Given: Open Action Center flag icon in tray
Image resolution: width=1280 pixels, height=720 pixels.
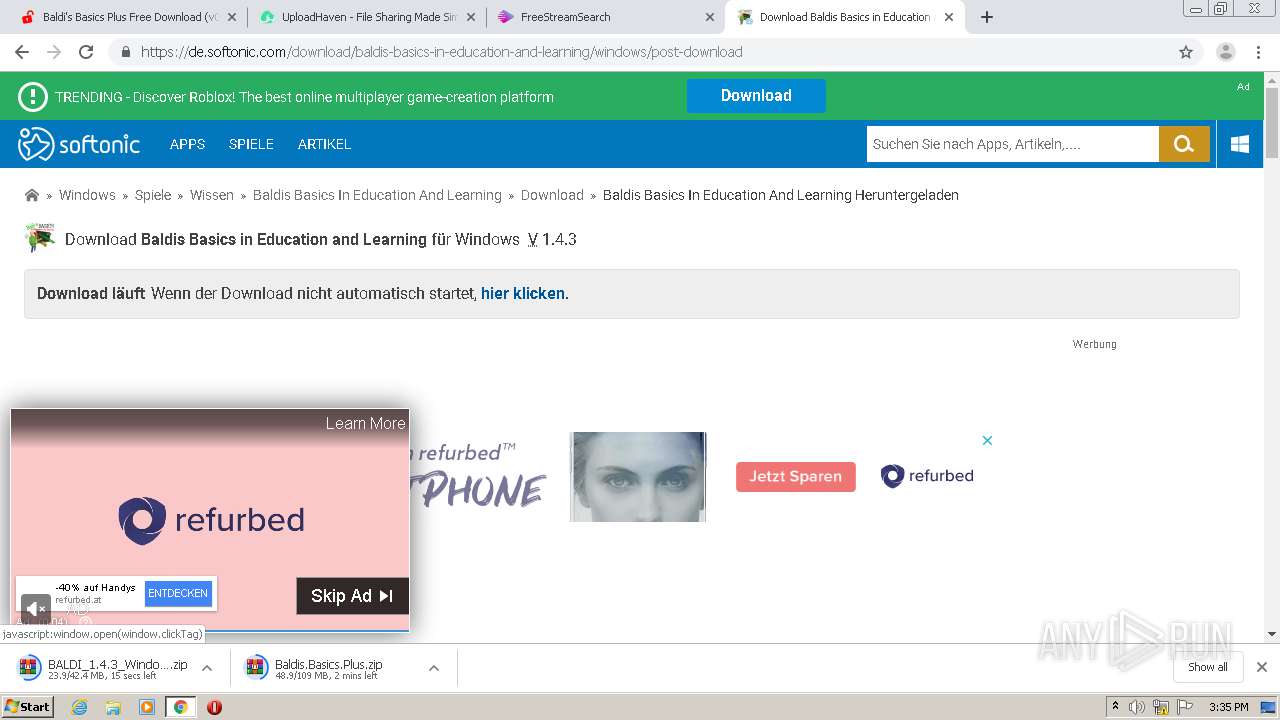Looking at the screenshot, I should [1185, 707].
